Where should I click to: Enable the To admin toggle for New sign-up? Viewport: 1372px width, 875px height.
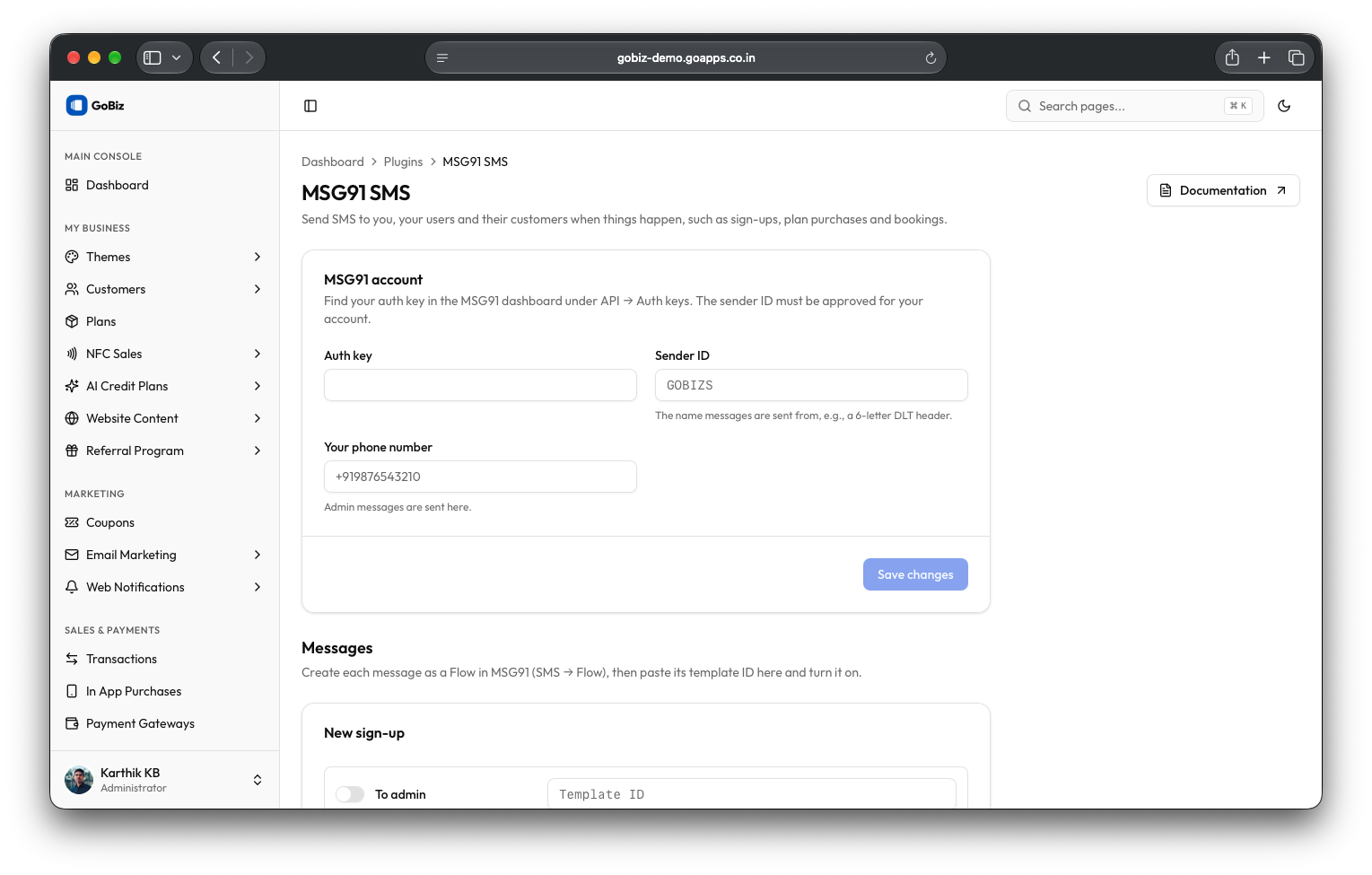point(350,794)
